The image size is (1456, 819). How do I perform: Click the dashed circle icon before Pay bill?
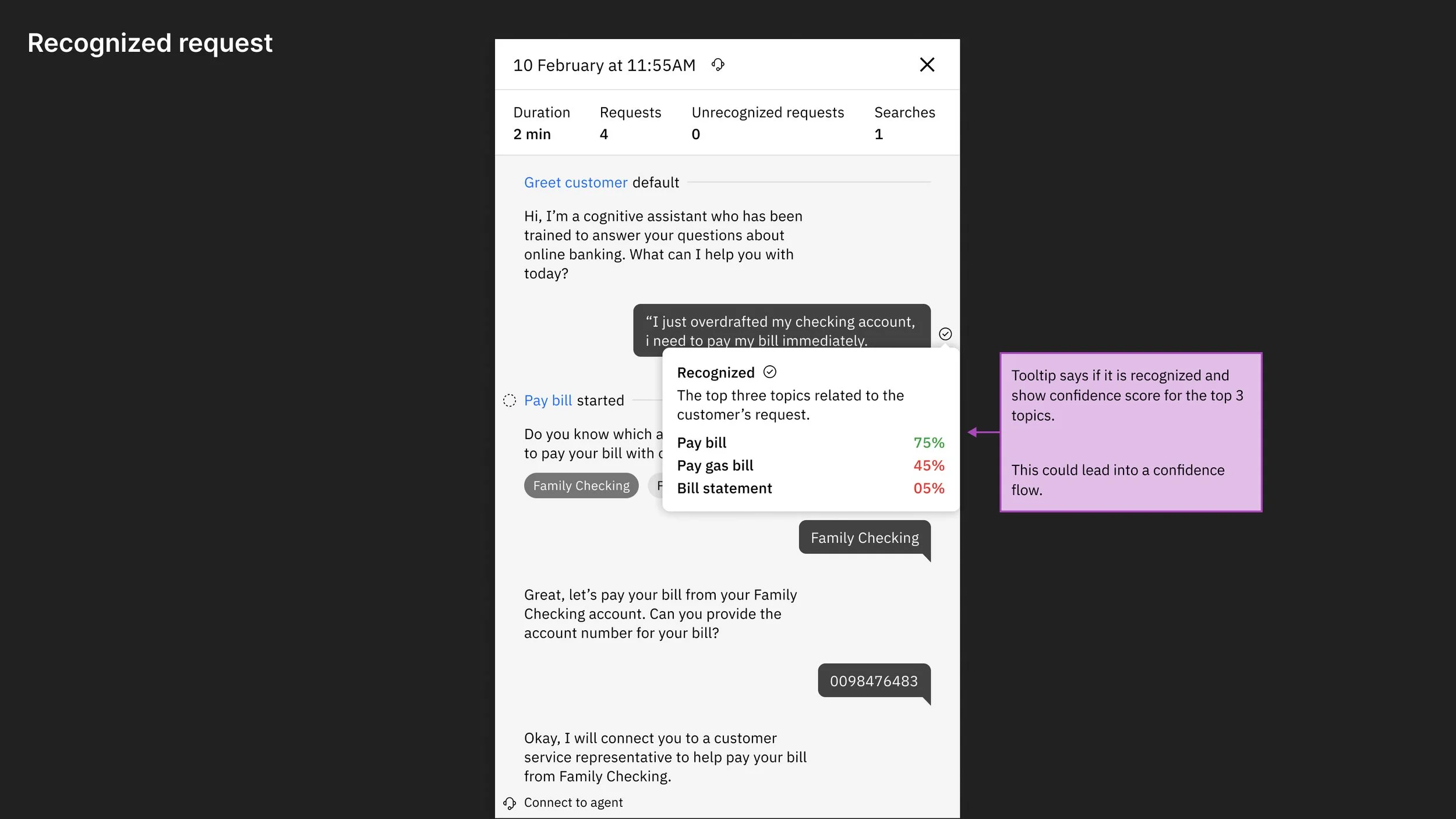coord(510,400)
